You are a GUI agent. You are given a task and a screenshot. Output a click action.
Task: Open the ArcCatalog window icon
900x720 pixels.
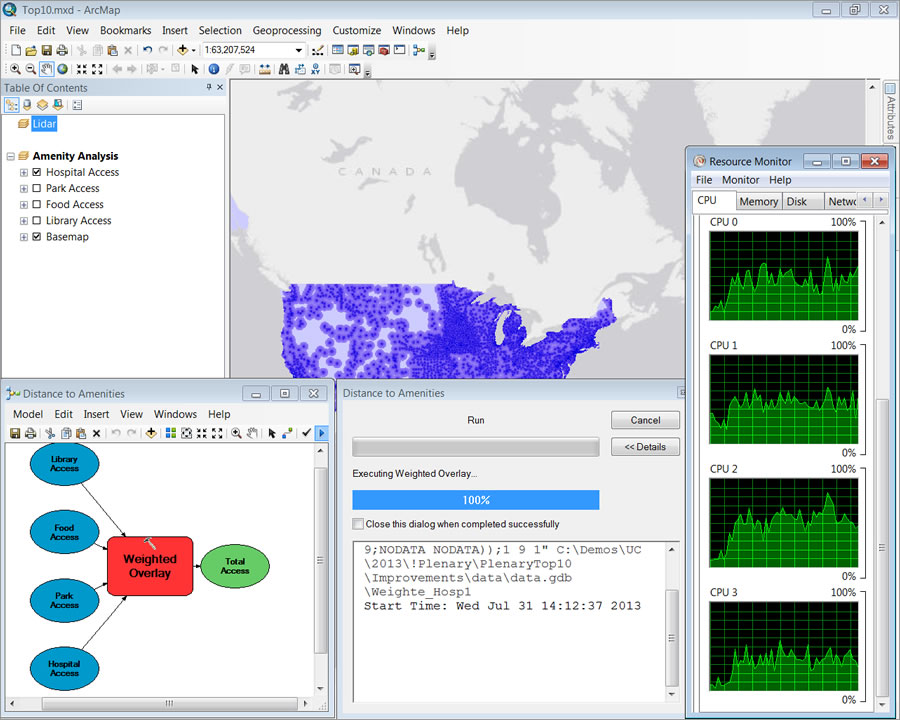tap(352, 48)
